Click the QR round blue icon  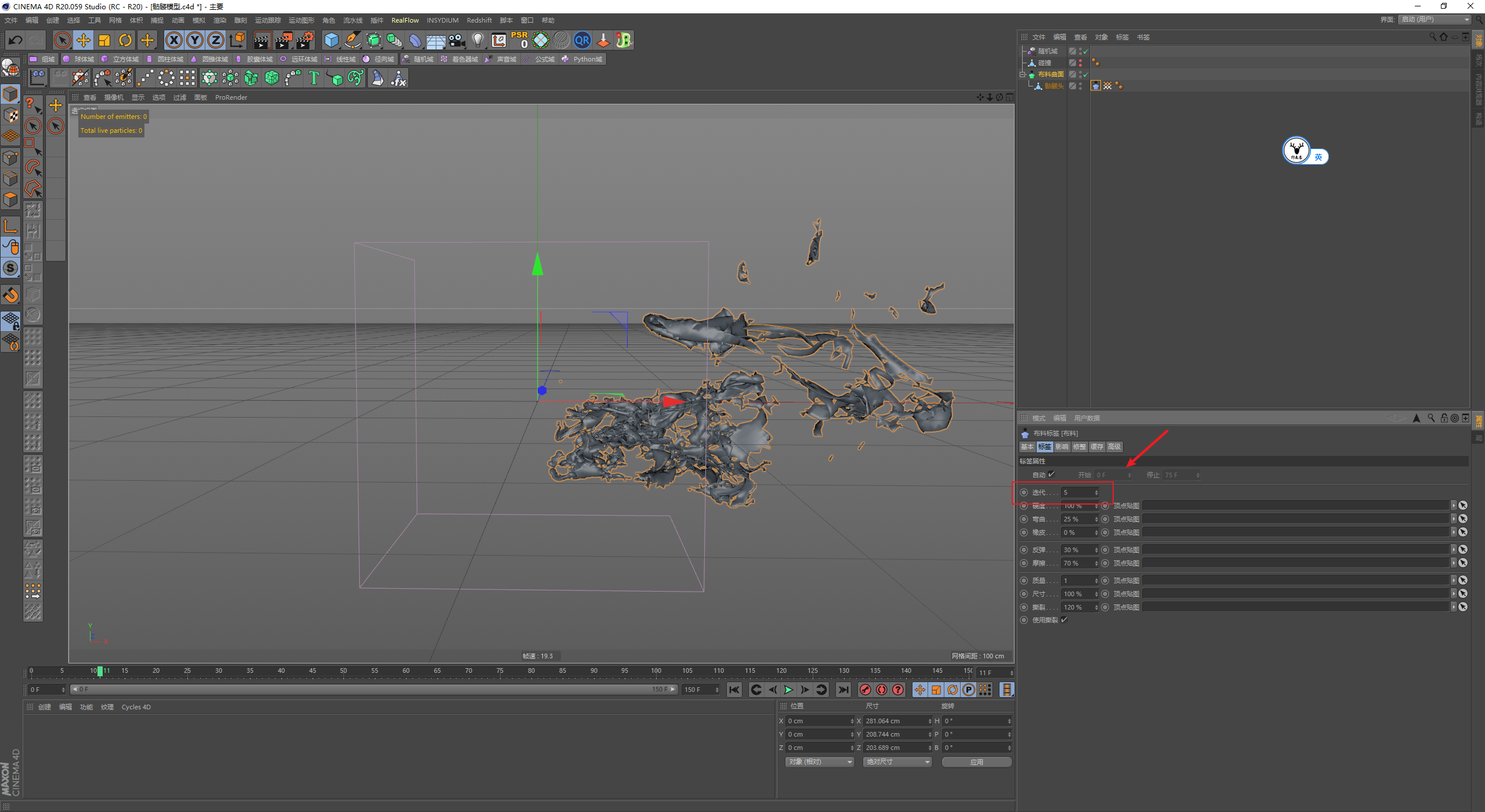click(582, 40)
